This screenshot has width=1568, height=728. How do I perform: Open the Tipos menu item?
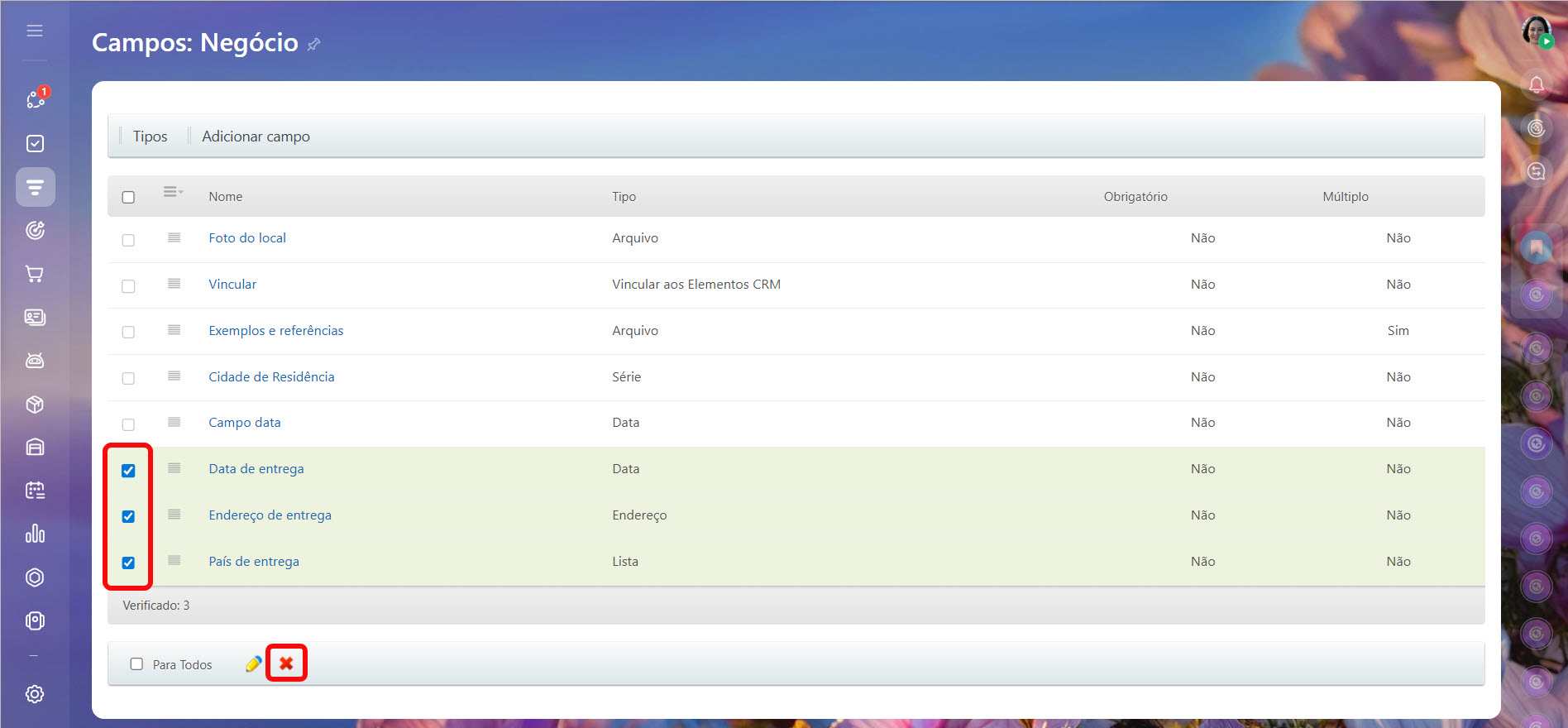(x=150, y=136)
